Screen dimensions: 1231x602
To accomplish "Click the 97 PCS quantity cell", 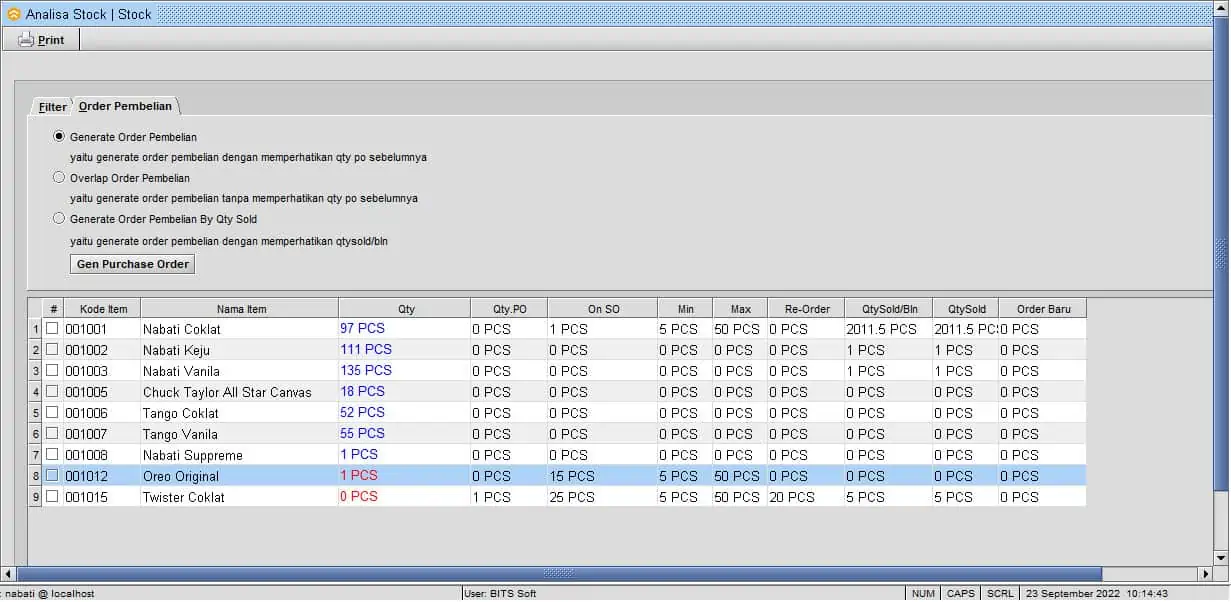I will 405,328.
